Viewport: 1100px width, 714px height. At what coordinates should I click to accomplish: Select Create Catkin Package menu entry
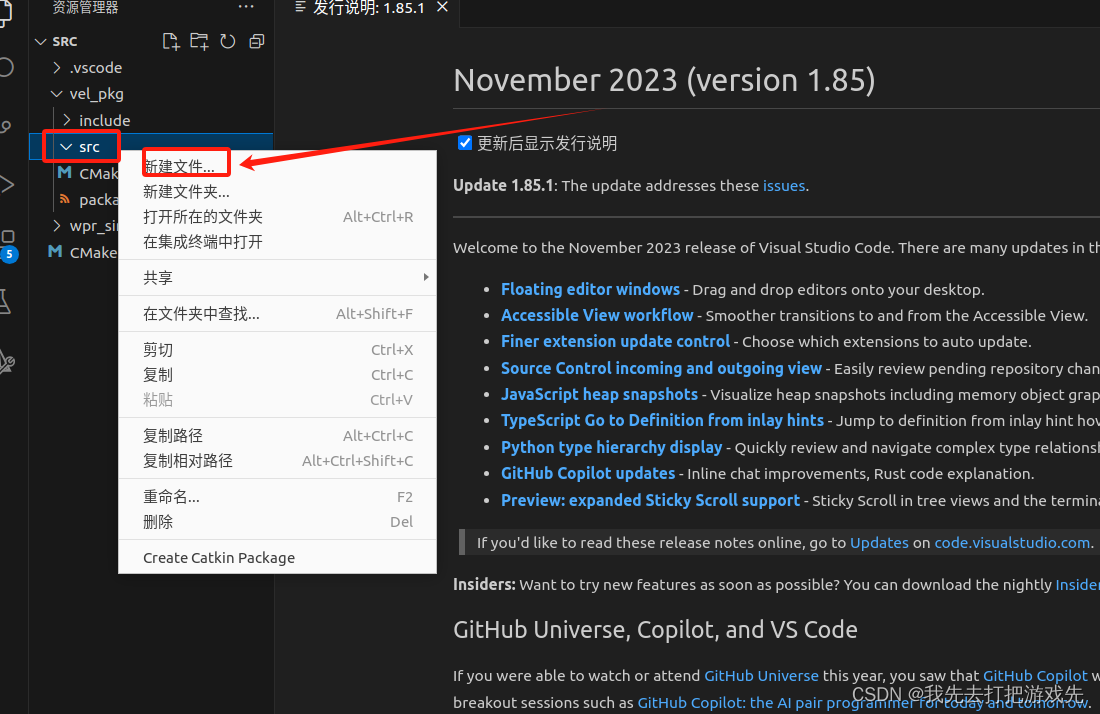277,558
